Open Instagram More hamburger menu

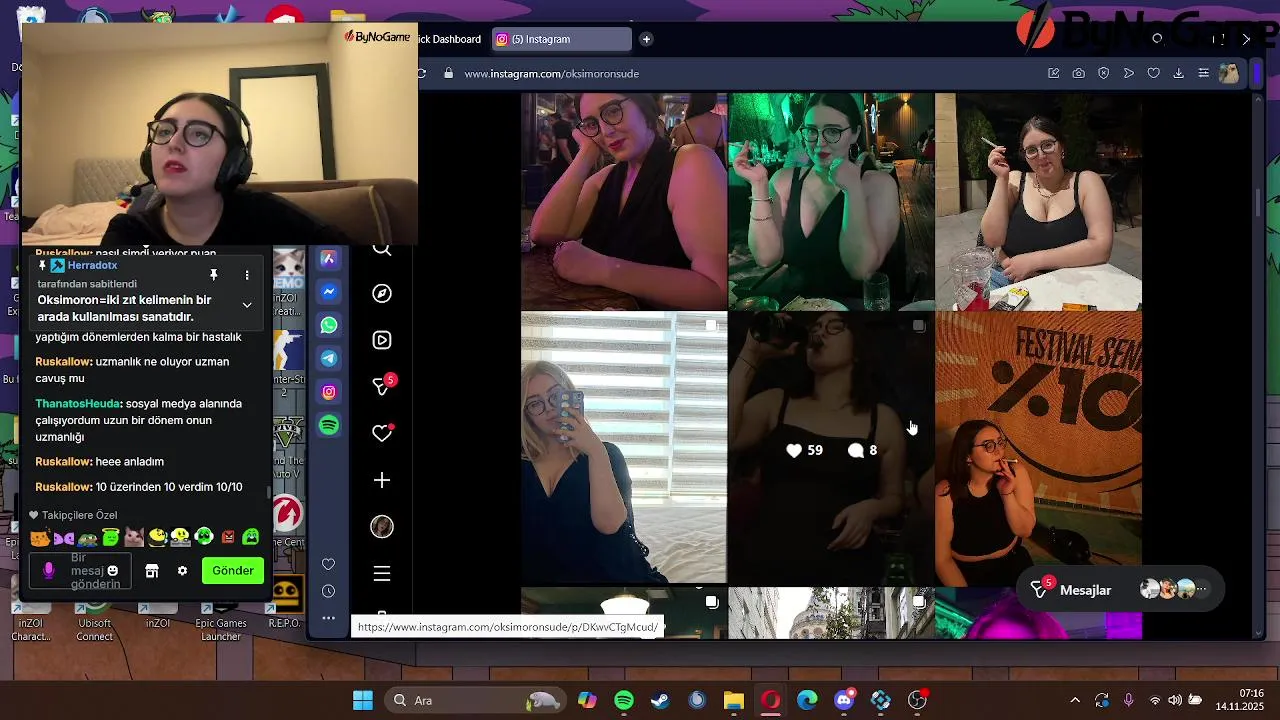[382, 574]
